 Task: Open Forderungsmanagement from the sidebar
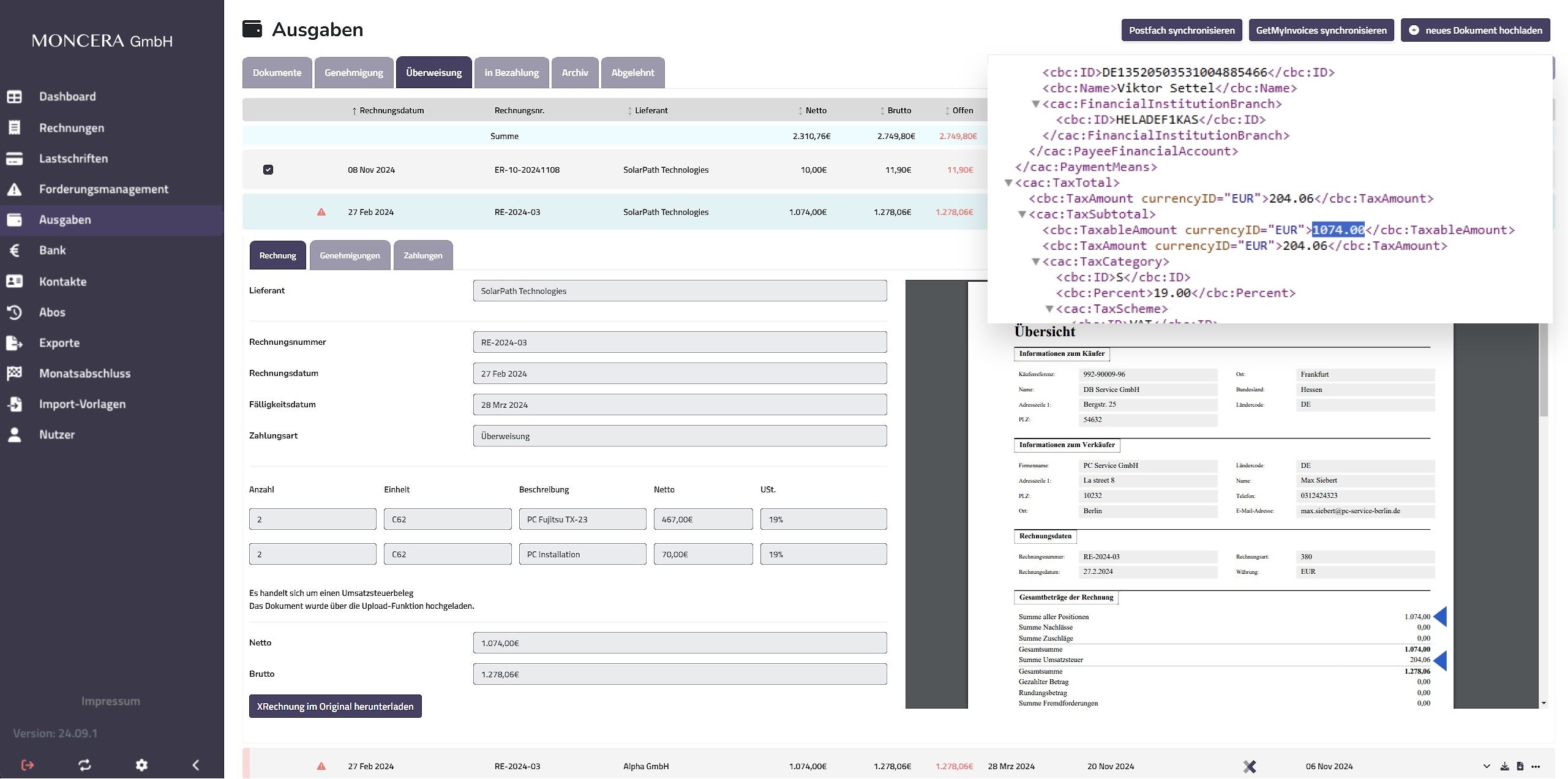(103, 189)
